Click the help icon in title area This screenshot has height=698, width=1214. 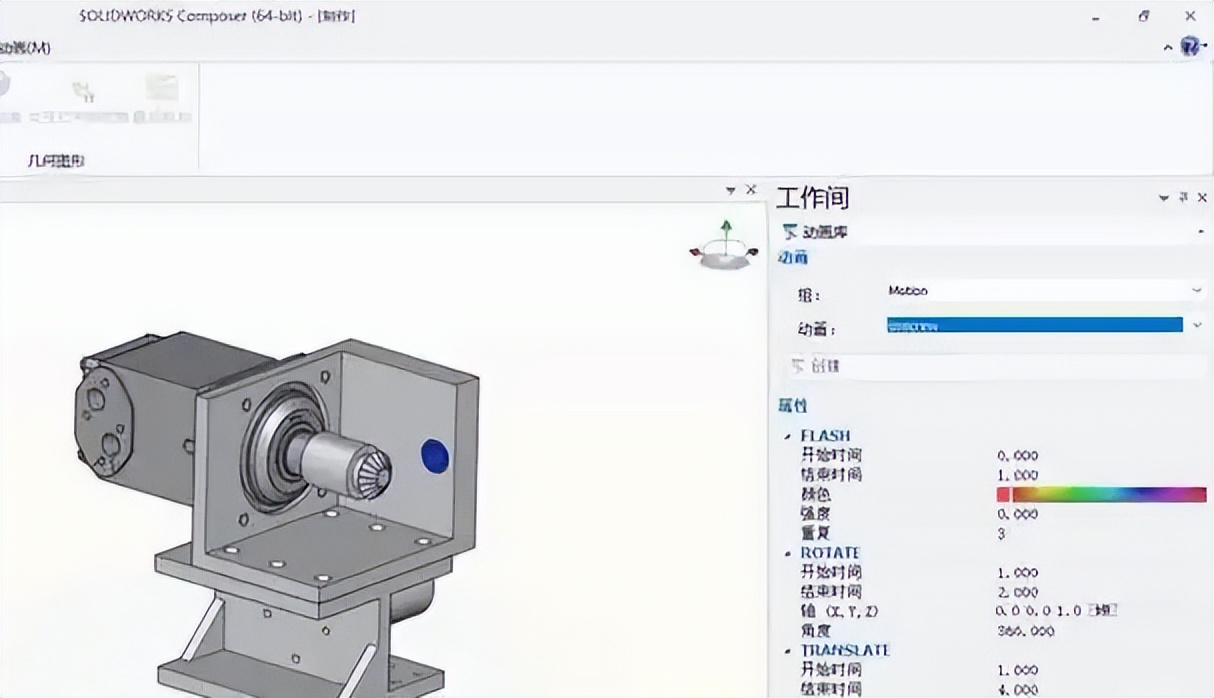(1189, 46)
